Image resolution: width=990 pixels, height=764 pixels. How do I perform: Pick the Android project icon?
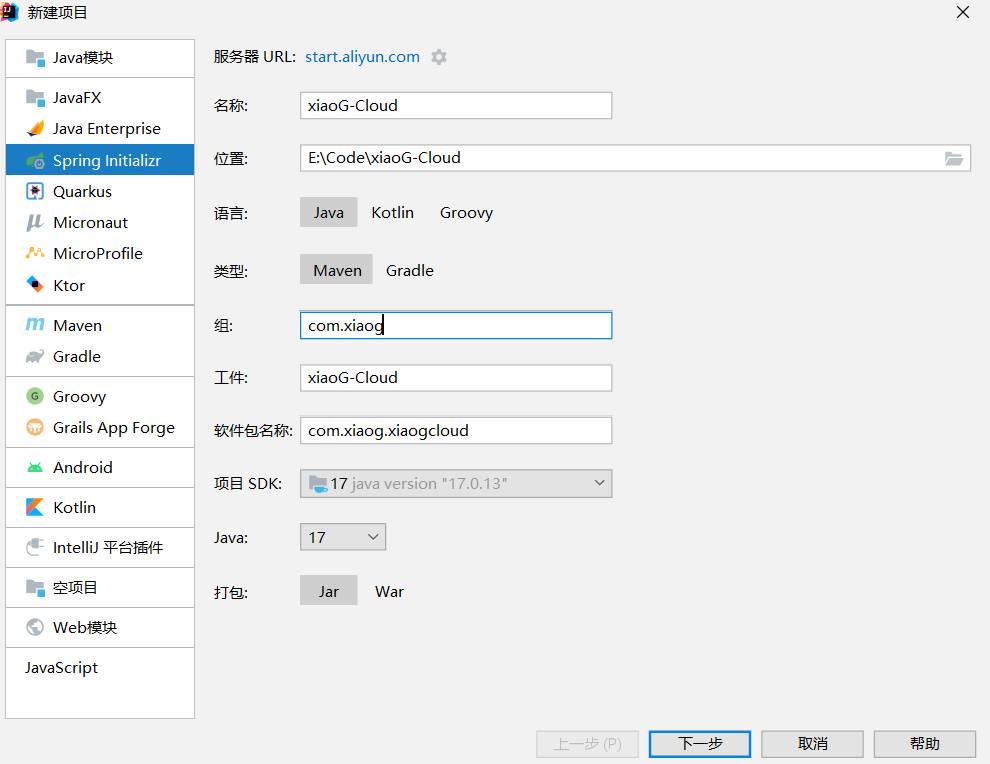[x=35, y=467]
